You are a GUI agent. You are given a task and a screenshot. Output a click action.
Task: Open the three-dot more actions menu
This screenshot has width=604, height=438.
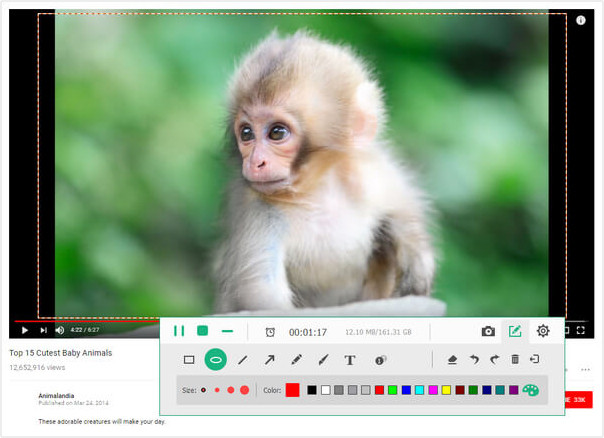click(586, 370)
